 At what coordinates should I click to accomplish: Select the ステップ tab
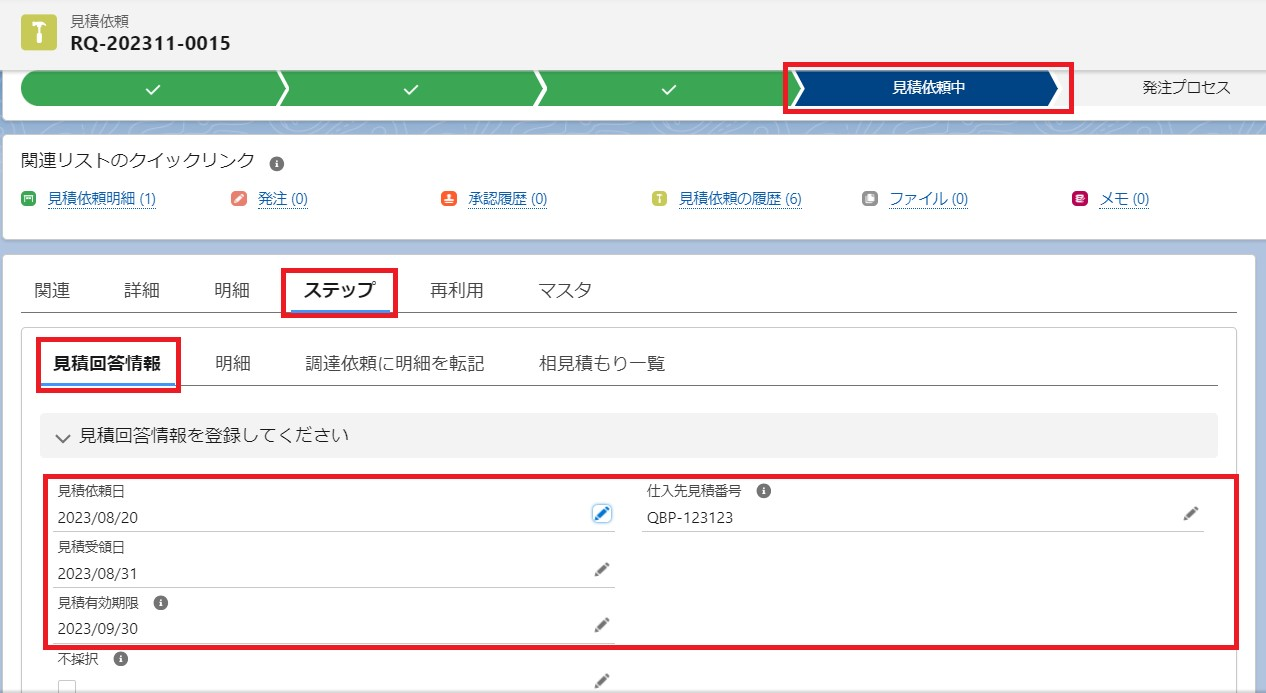pos(340,291)
